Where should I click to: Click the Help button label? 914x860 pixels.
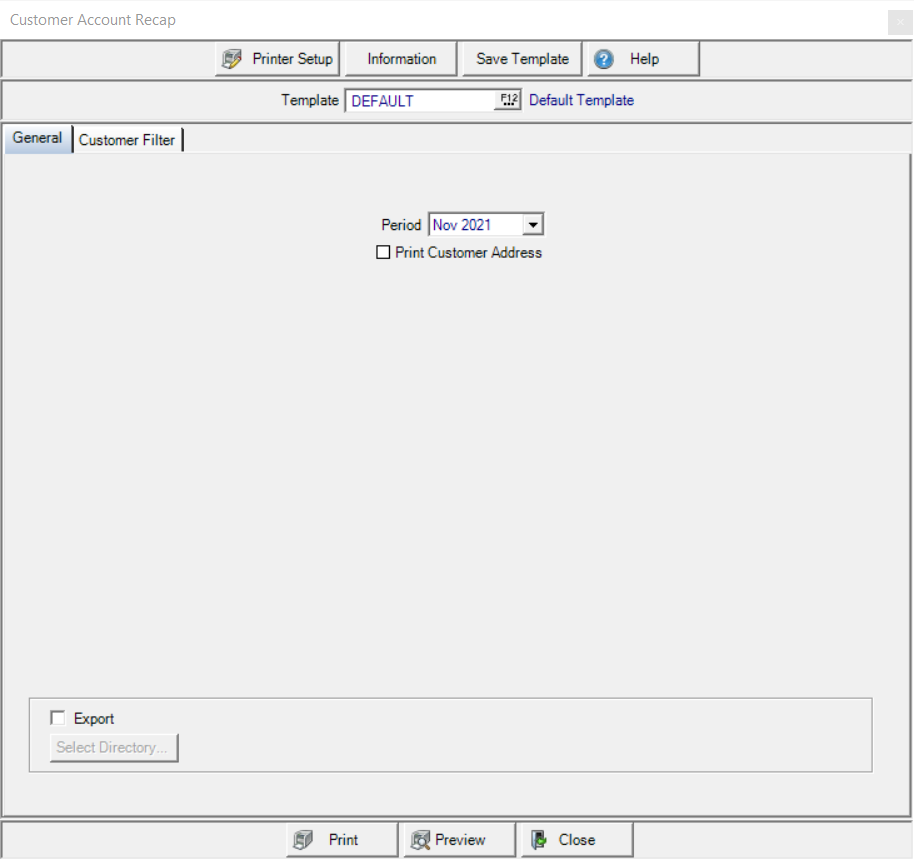645,59
